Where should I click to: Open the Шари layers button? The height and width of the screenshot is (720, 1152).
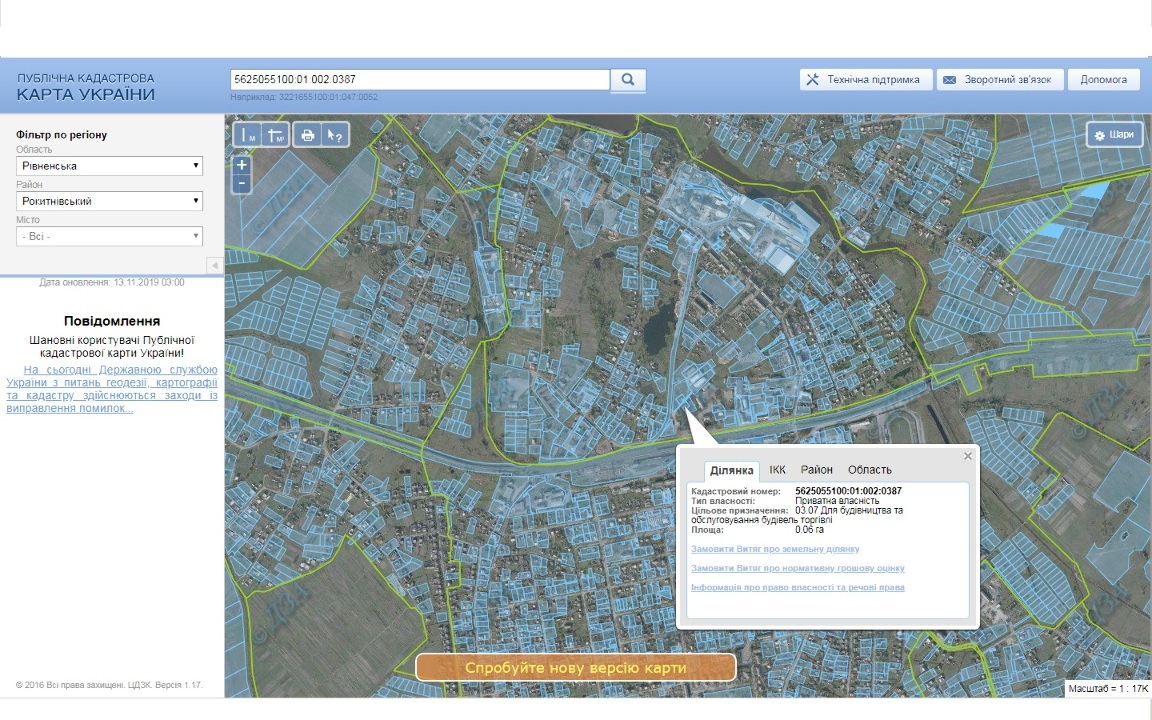point(1115,135)
